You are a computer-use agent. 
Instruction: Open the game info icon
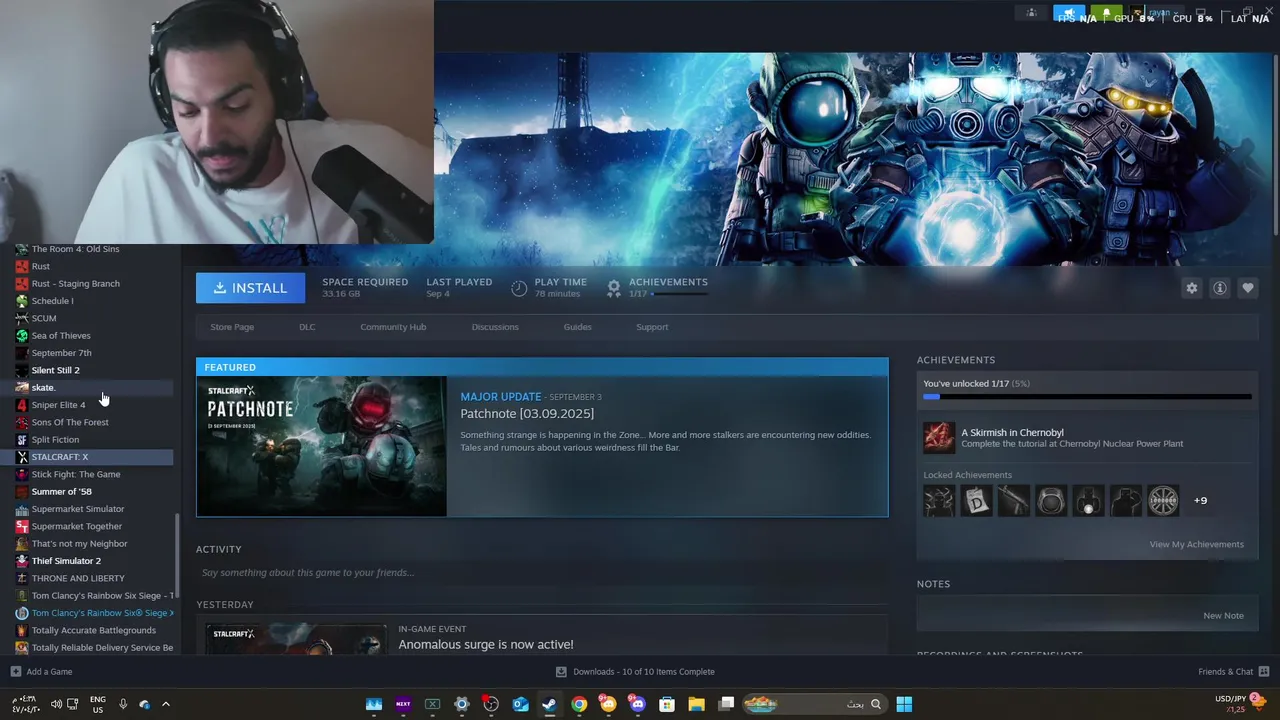[1219, 288]
